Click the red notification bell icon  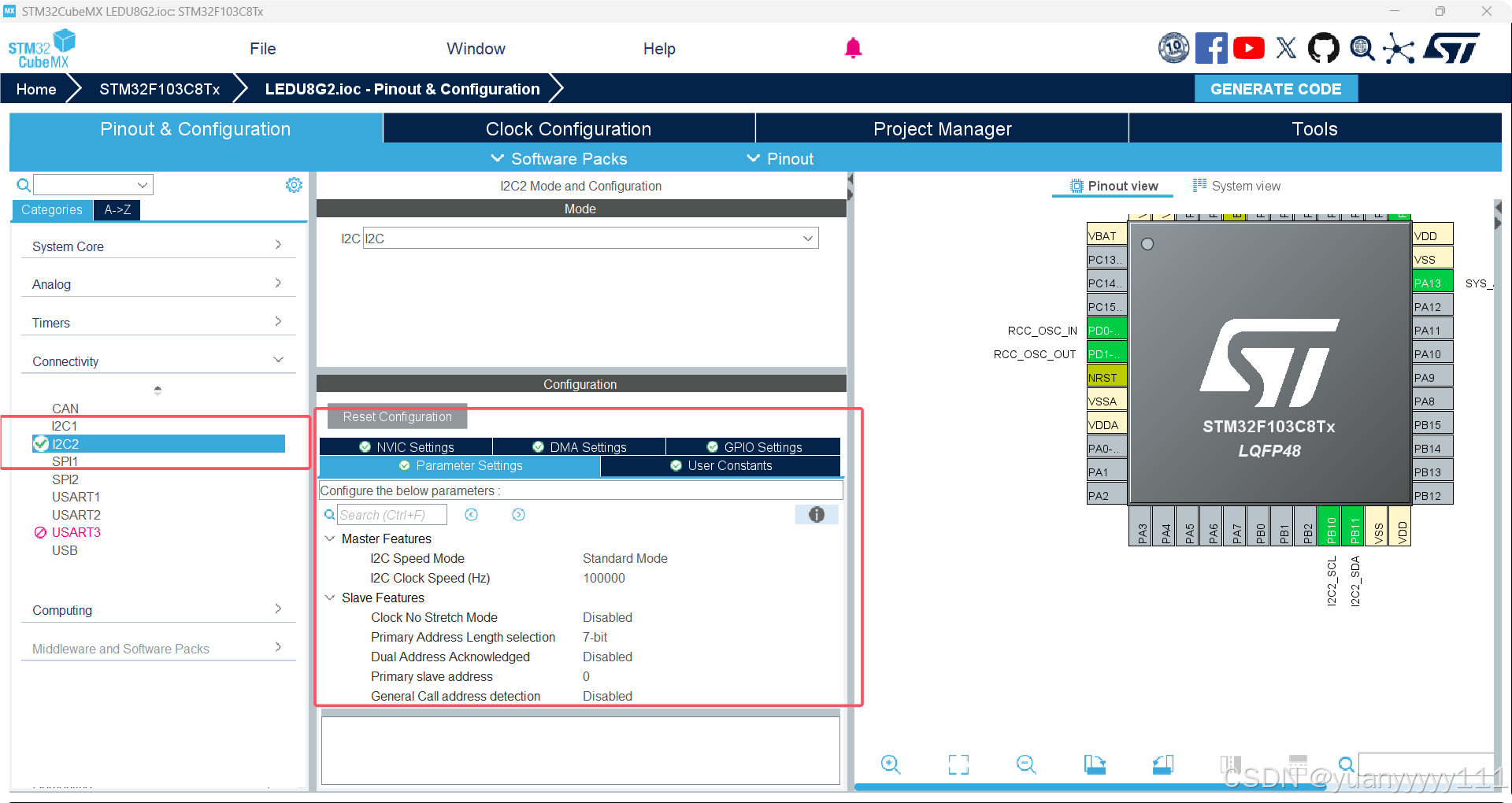pyautogui.click(x=853, y=49)
